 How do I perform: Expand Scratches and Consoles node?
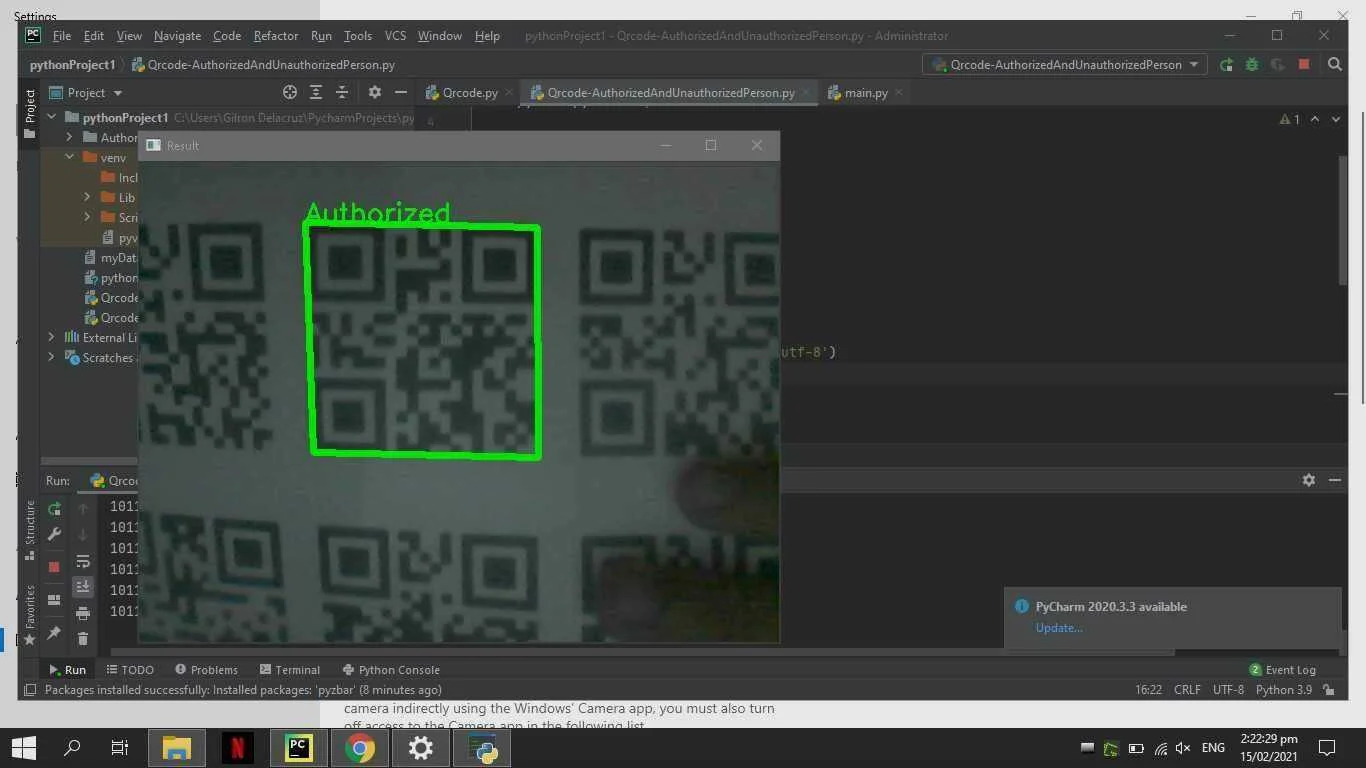[x=52, y=357]
